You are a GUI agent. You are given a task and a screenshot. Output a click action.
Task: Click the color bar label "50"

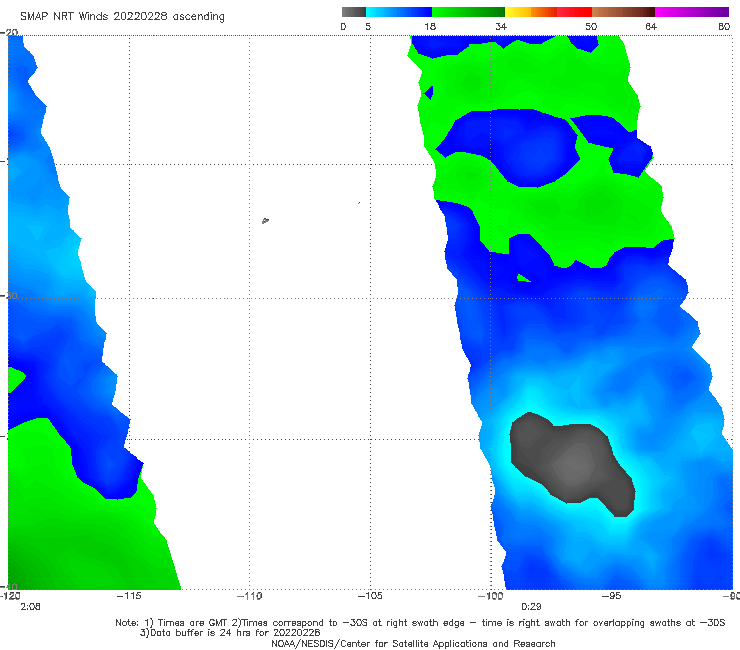pyautogui.click(x=591, y=27)
